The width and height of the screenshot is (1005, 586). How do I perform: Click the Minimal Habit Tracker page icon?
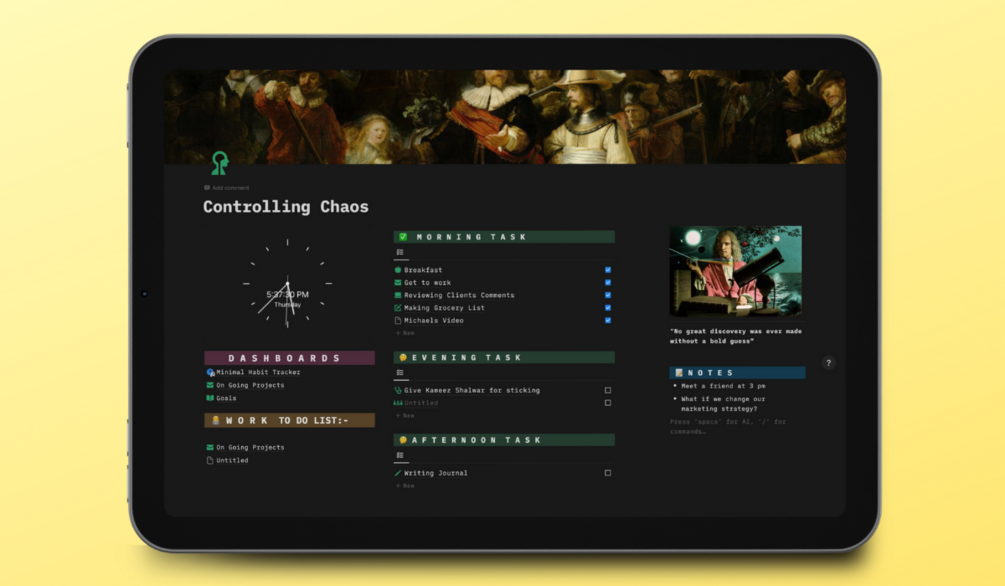click(x=210, y=372)
